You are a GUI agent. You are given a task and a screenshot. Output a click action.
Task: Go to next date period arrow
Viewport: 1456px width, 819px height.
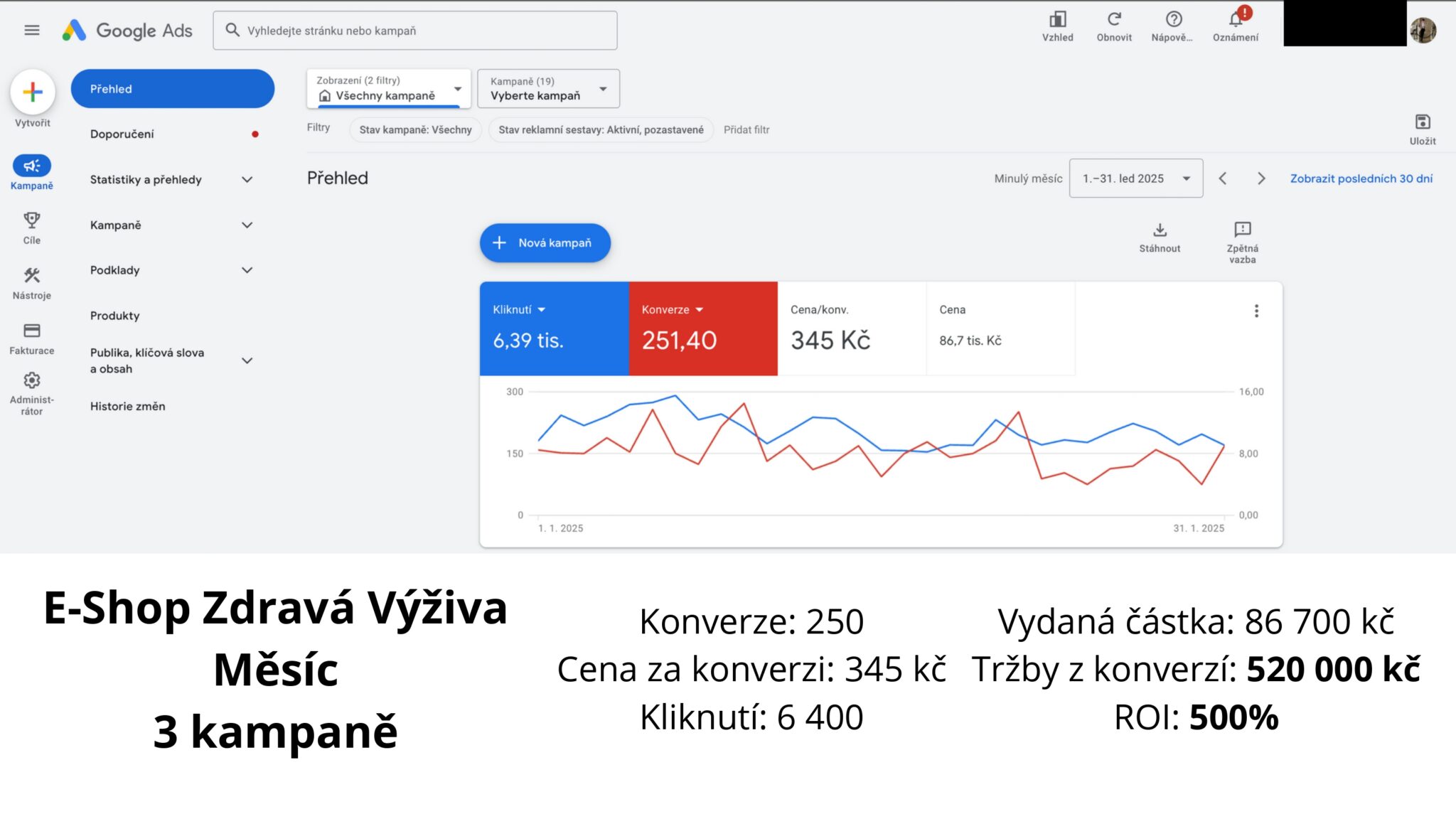[x=1261, y=178]
